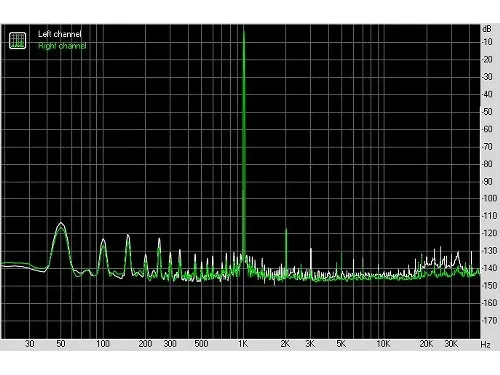Click the dB unit label
Image resolution: width=500 pixels, height=375 pixels.
click(487, 29)
